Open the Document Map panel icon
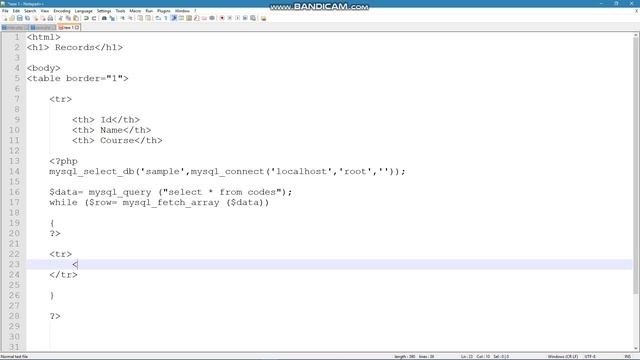 [x=189, y=18]
